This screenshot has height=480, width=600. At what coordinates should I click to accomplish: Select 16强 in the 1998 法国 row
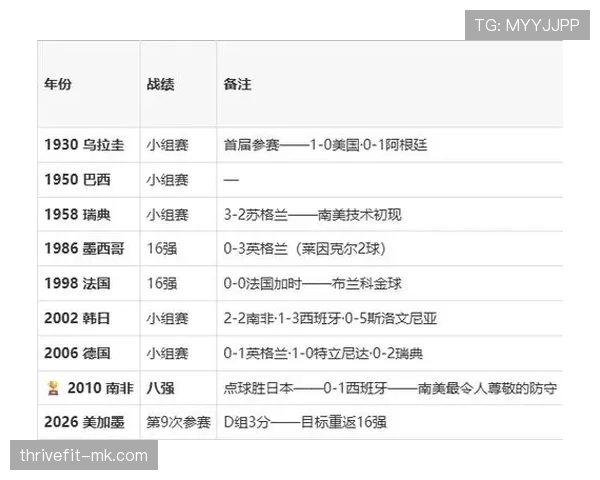(162, 284)
